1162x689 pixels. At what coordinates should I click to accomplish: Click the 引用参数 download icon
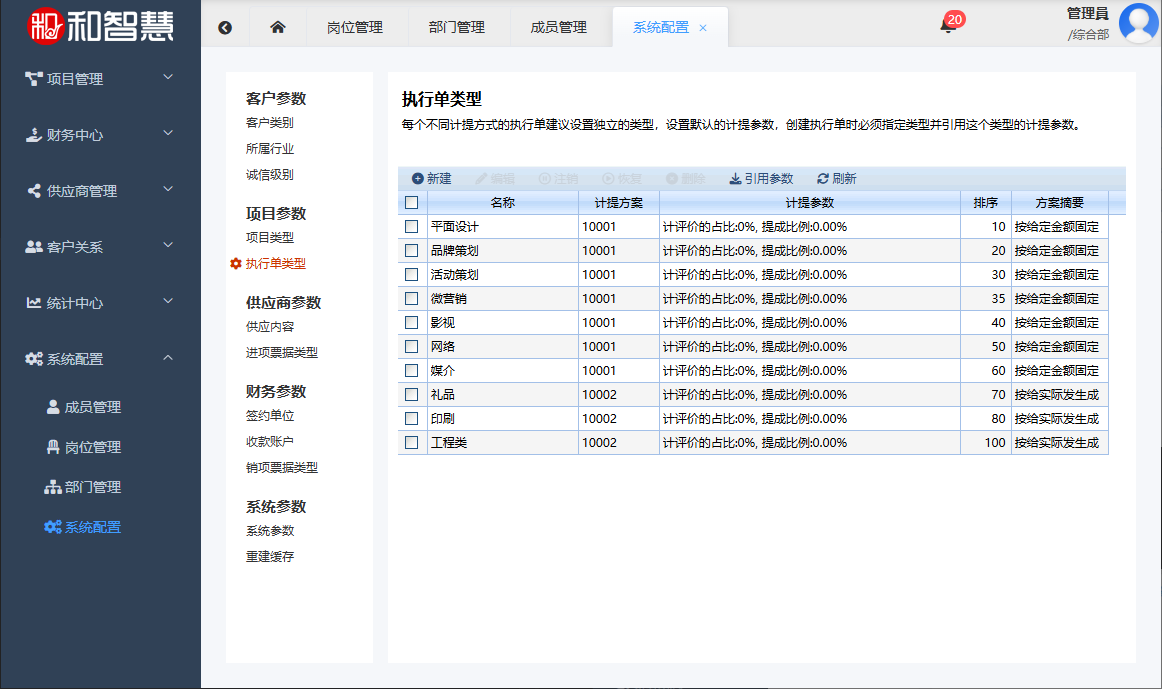pyautogui.click(x=735, y=179)
